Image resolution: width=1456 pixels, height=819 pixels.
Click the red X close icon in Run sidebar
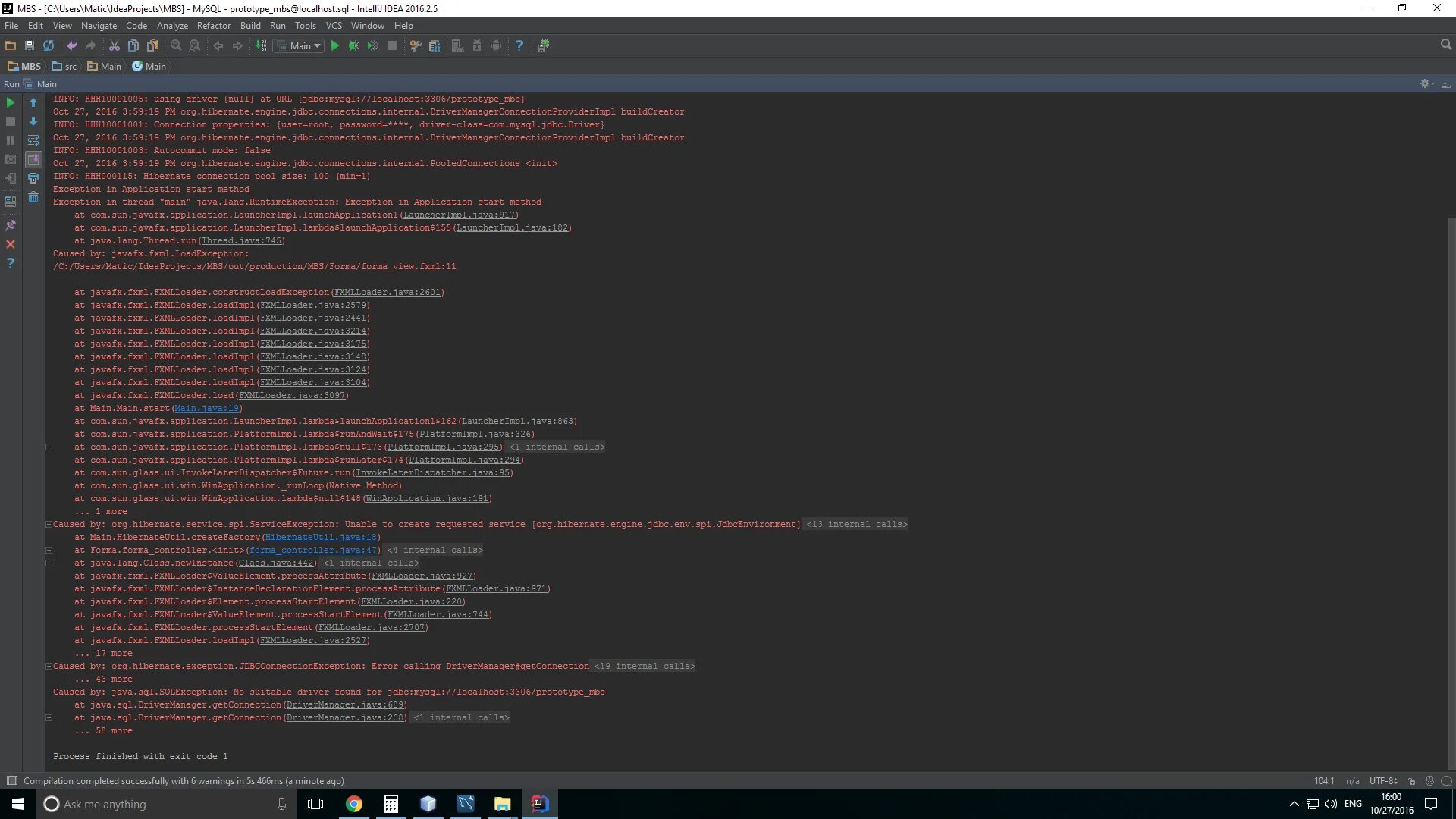pyautogui.click(x=11, y=244)
